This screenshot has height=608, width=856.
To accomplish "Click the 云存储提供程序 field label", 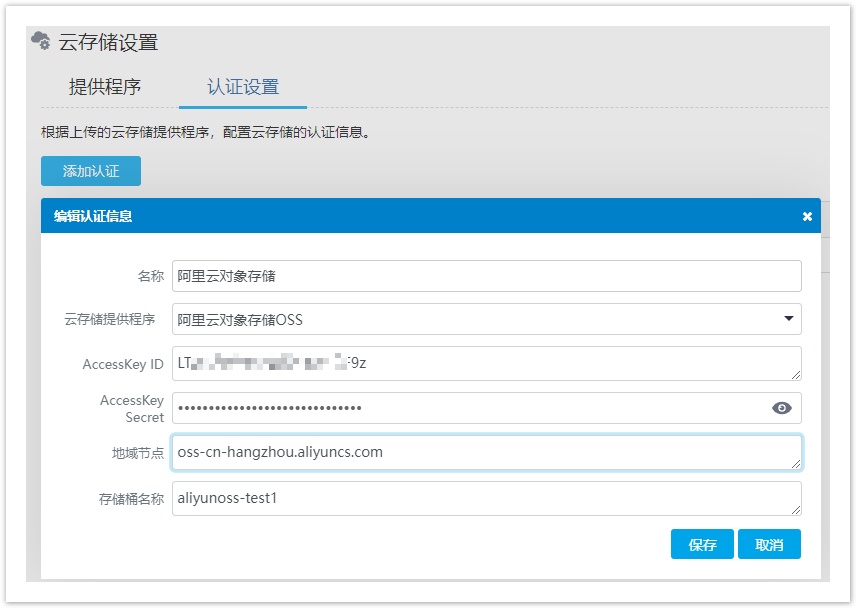I will point(110,319).
